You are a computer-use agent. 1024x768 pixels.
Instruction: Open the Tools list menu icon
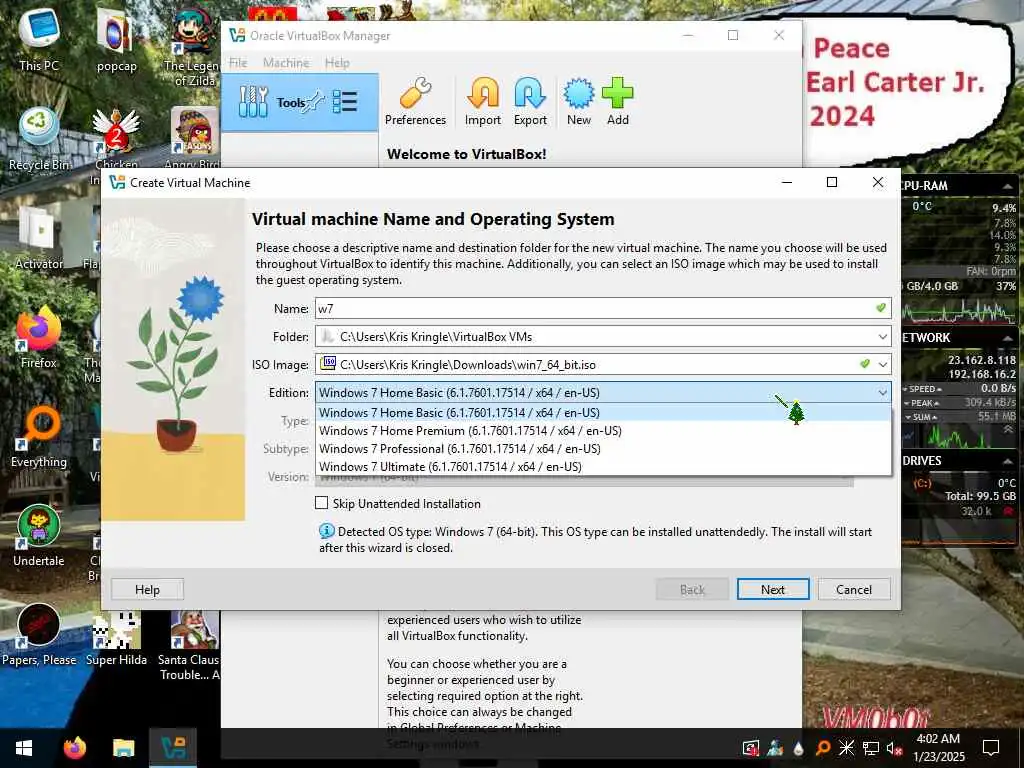(x=345, y=102)
